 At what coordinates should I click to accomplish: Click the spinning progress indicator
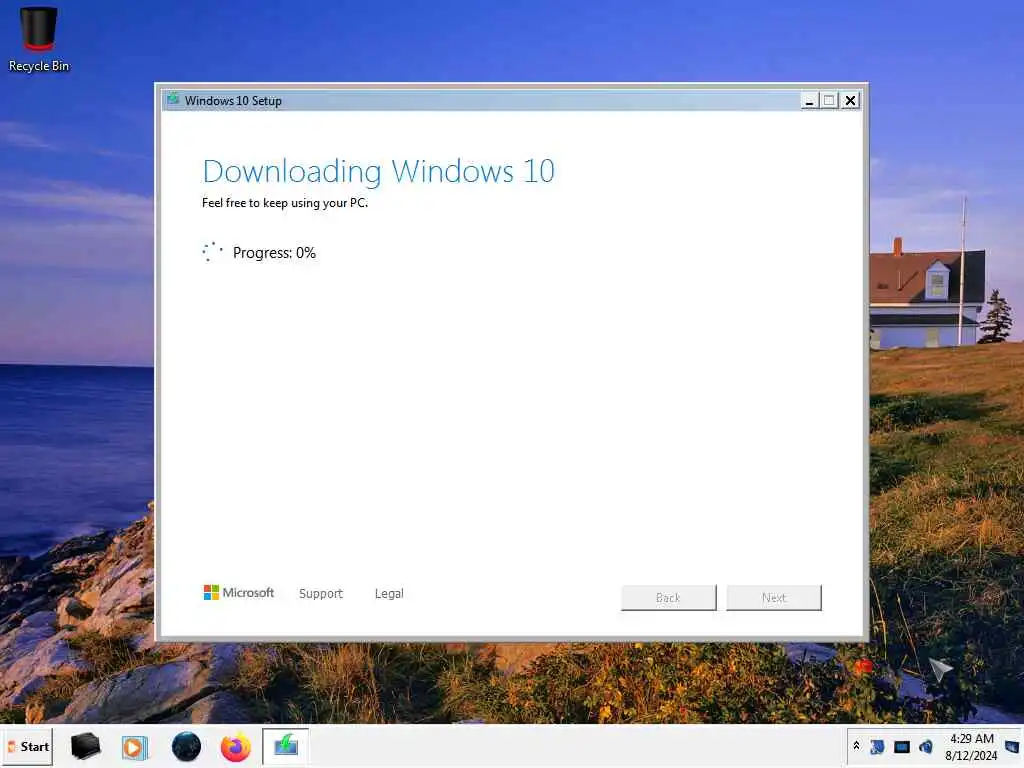pos(212,252)
